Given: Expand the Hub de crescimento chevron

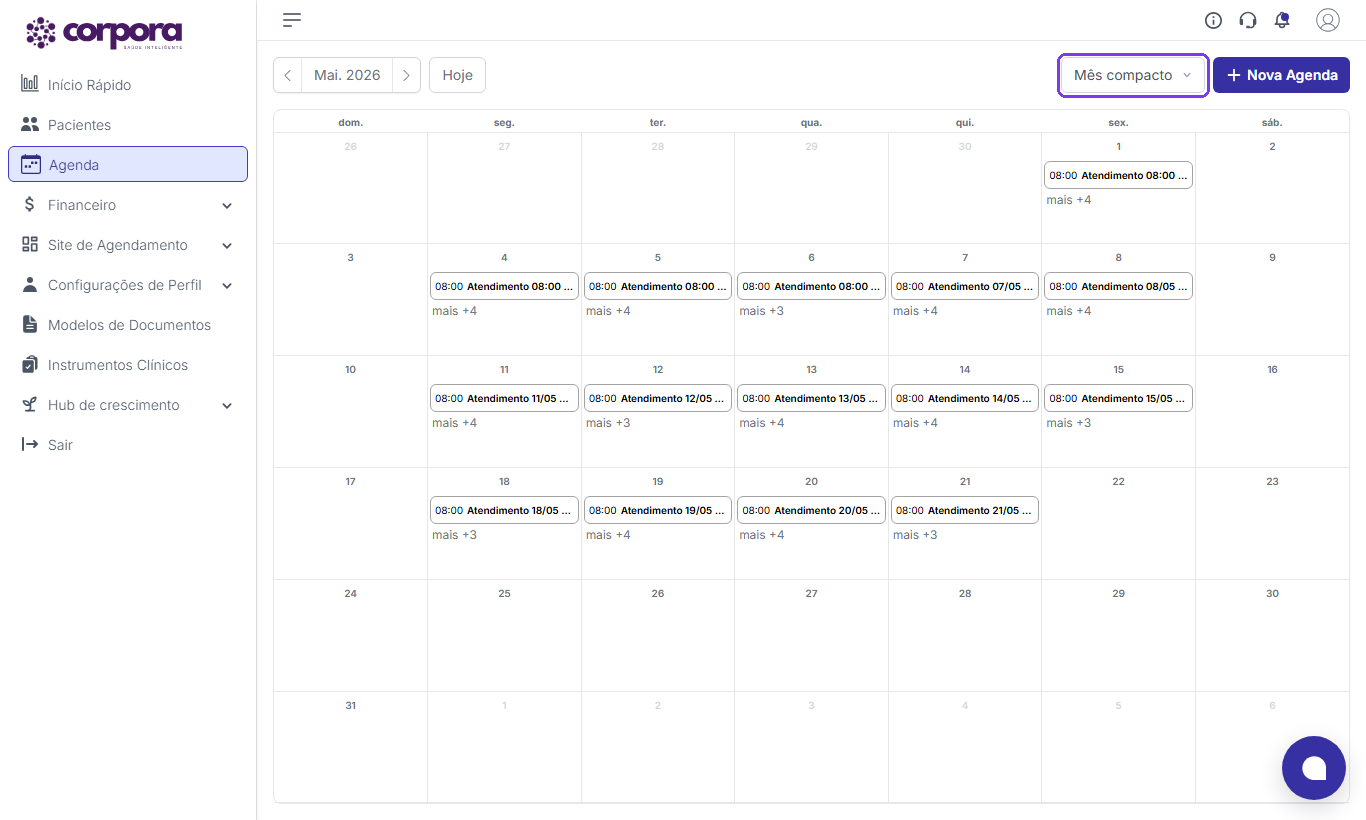Looking at the screenshot, I should (227, 406).
